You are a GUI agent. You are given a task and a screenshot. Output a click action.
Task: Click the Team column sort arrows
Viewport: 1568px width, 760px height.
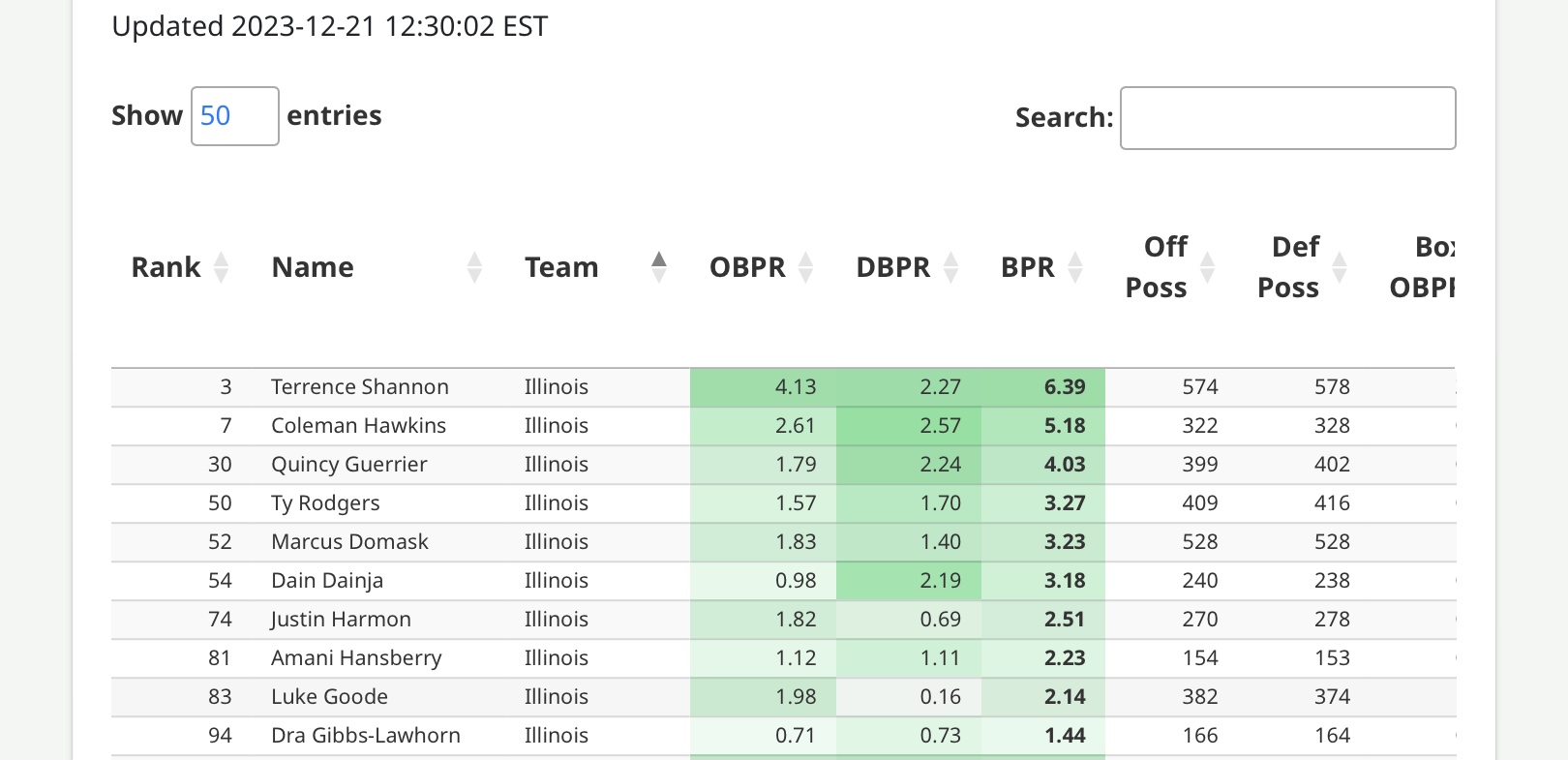click(659, 267)
